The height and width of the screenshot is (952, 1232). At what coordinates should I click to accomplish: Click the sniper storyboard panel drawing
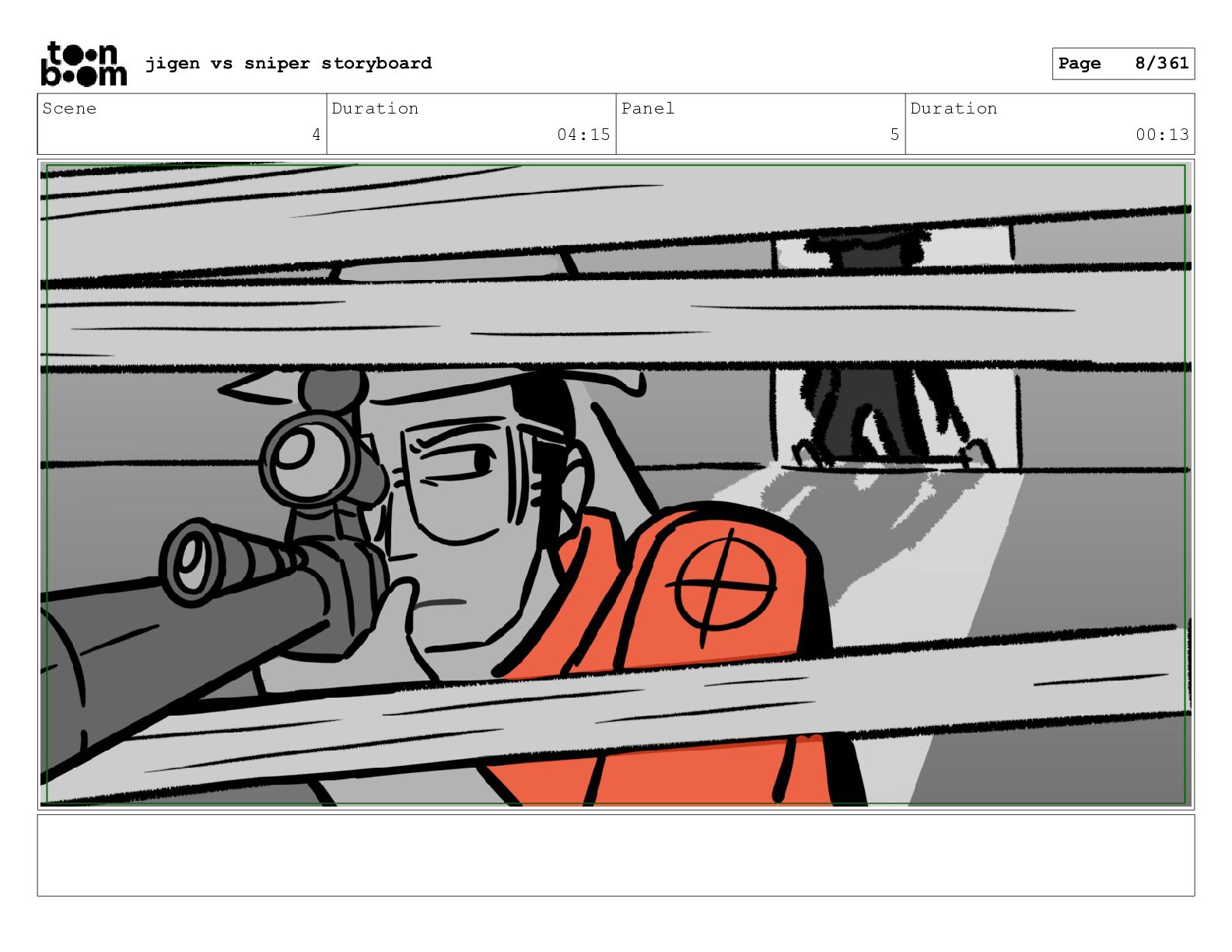coord(616,485)
